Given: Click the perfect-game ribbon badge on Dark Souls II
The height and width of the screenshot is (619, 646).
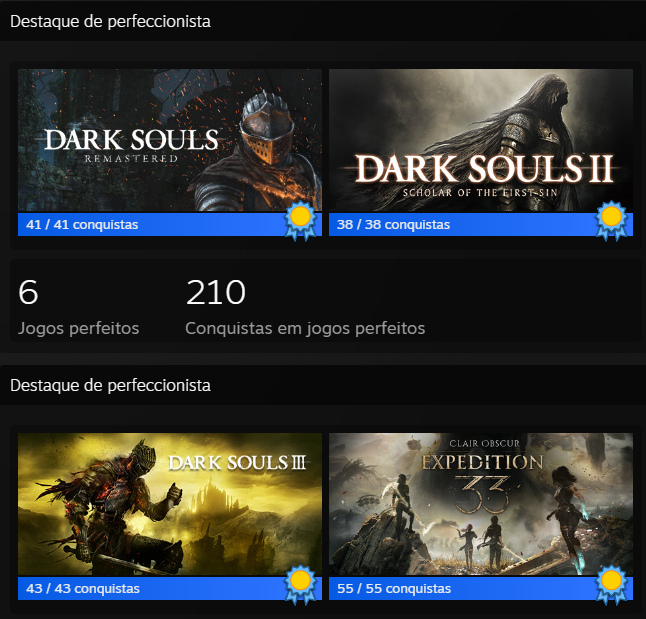Looking at the screenshot, I should pos(612,220).
